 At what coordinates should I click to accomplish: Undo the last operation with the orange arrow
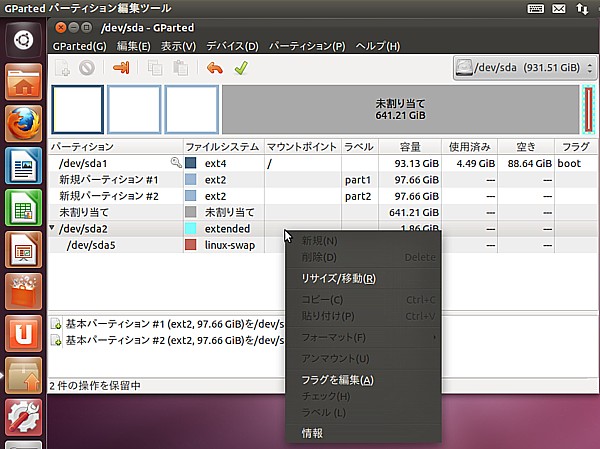point(215,68)
